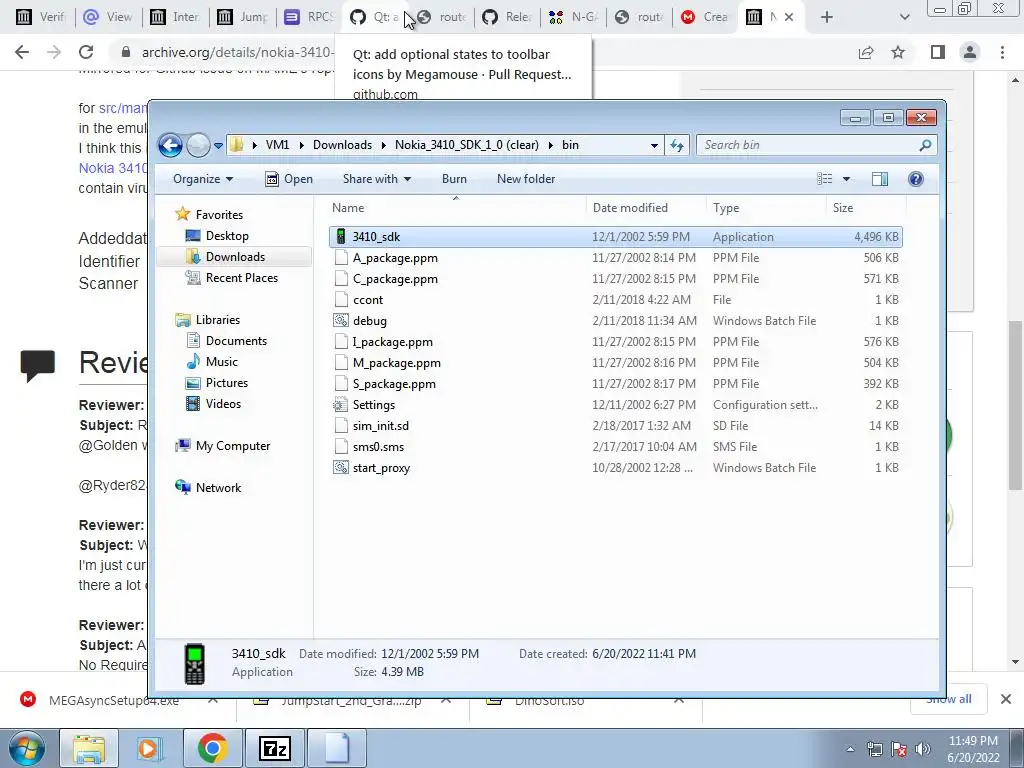Open the Share with dropdown

point(377,179)
